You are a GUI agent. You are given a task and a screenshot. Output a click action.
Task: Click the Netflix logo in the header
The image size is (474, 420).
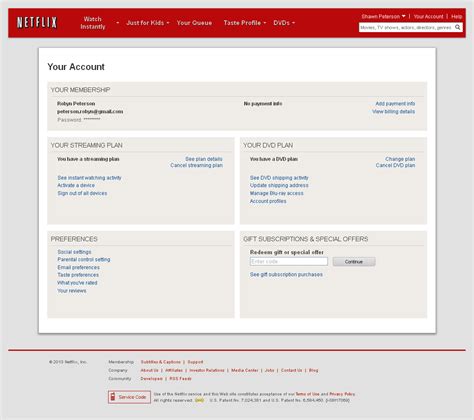point(37,23)
